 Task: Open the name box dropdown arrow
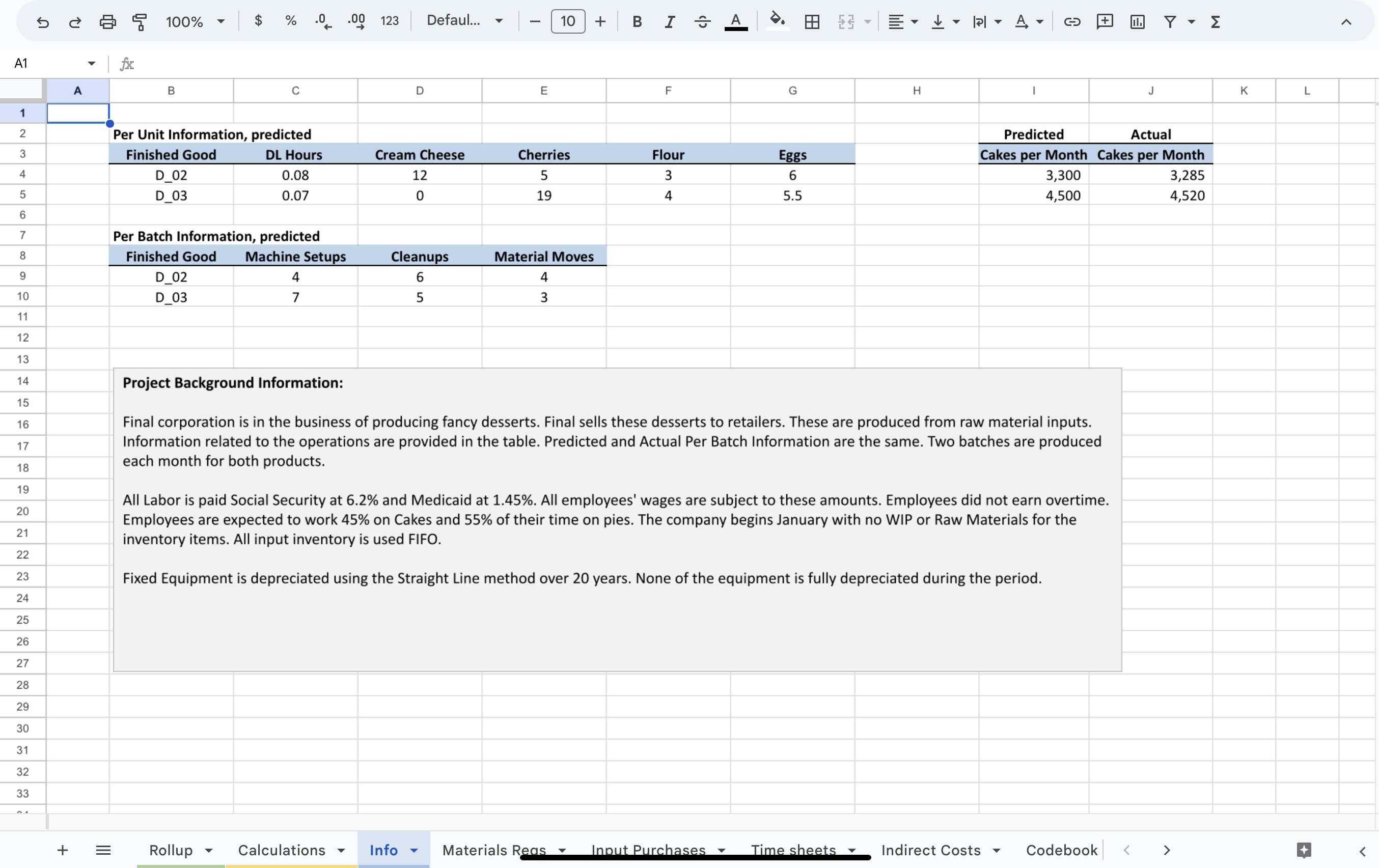pyautogui.click(x=91, y=63)
